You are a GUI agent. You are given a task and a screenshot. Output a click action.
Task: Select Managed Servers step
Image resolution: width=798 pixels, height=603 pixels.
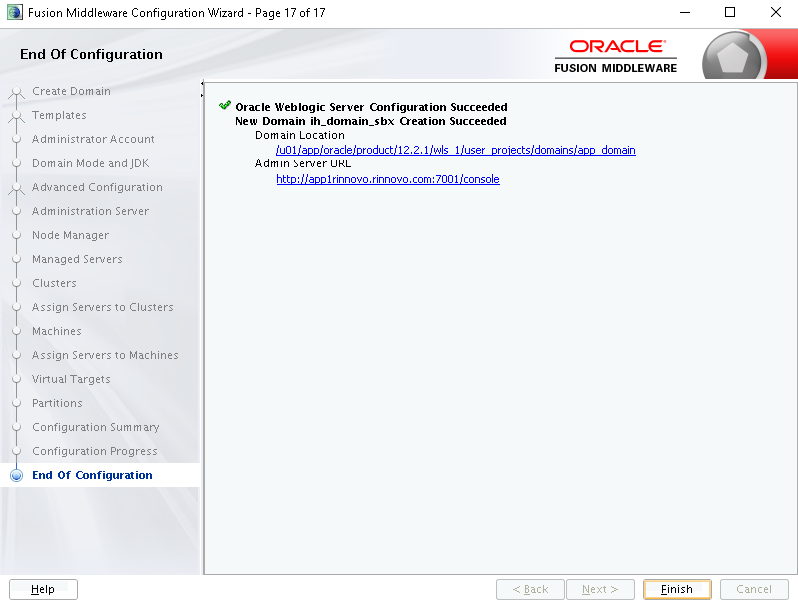[x=77, y=259]
